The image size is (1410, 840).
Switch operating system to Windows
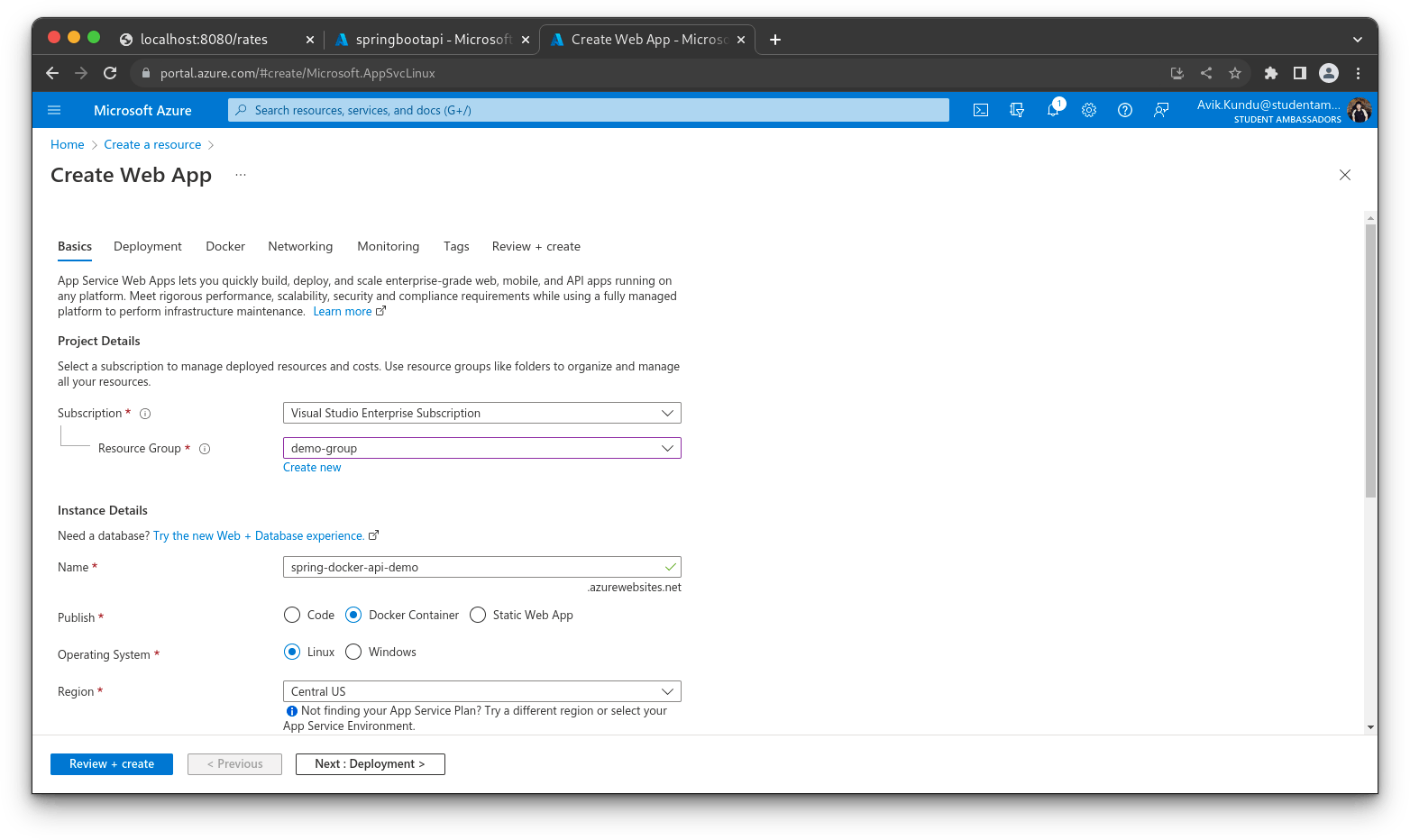352,652
